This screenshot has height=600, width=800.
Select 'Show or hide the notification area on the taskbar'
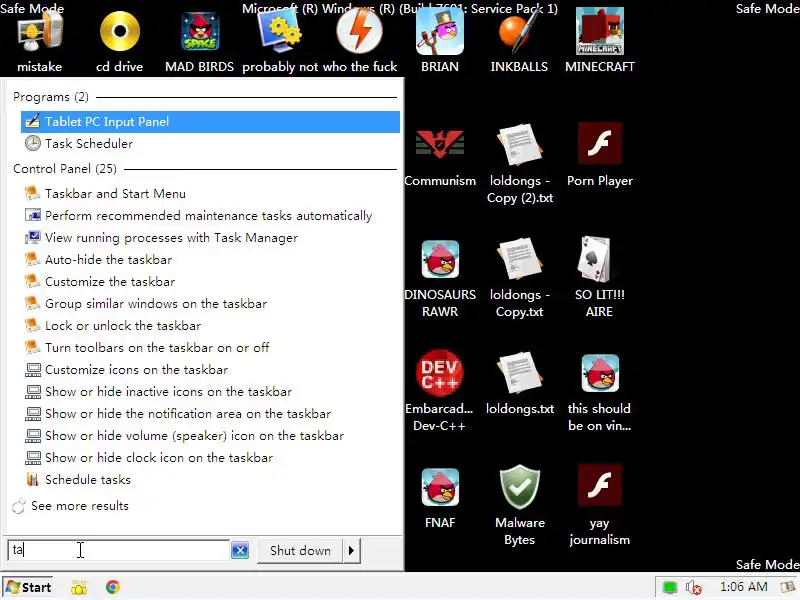pyautogui.click(x=210, y=413)
